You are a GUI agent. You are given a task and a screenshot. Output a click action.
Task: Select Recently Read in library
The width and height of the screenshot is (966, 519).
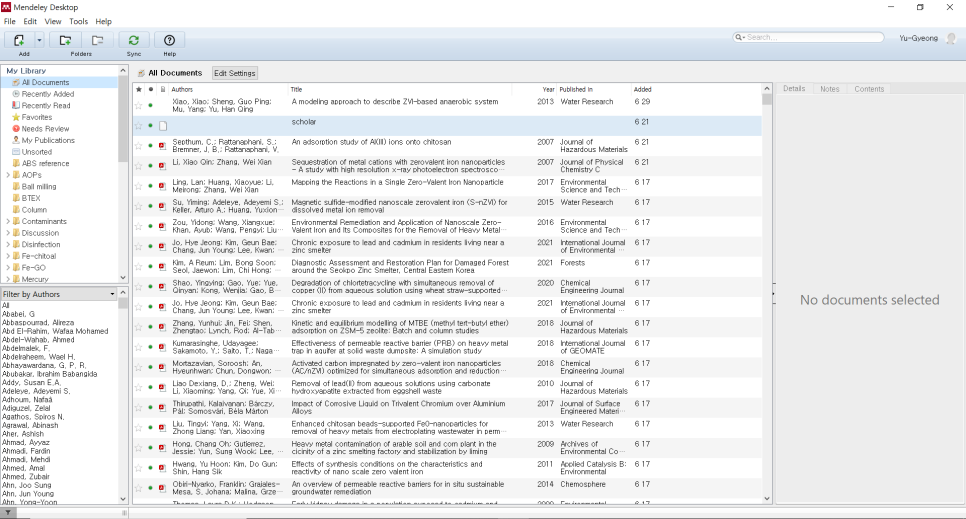(x=46, y=105)
